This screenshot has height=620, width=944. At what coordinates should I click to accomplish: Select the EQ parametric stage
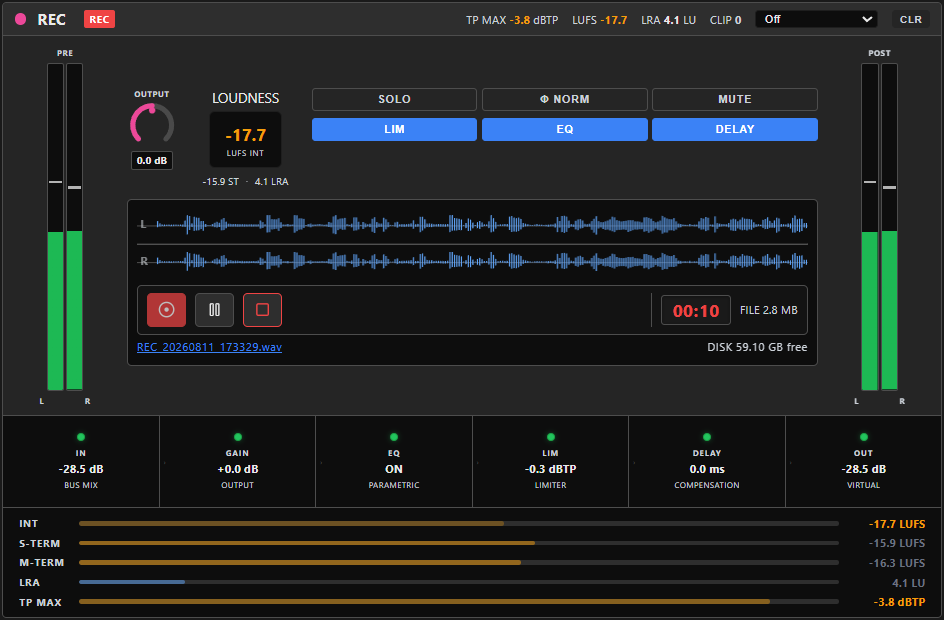(394, 461)
